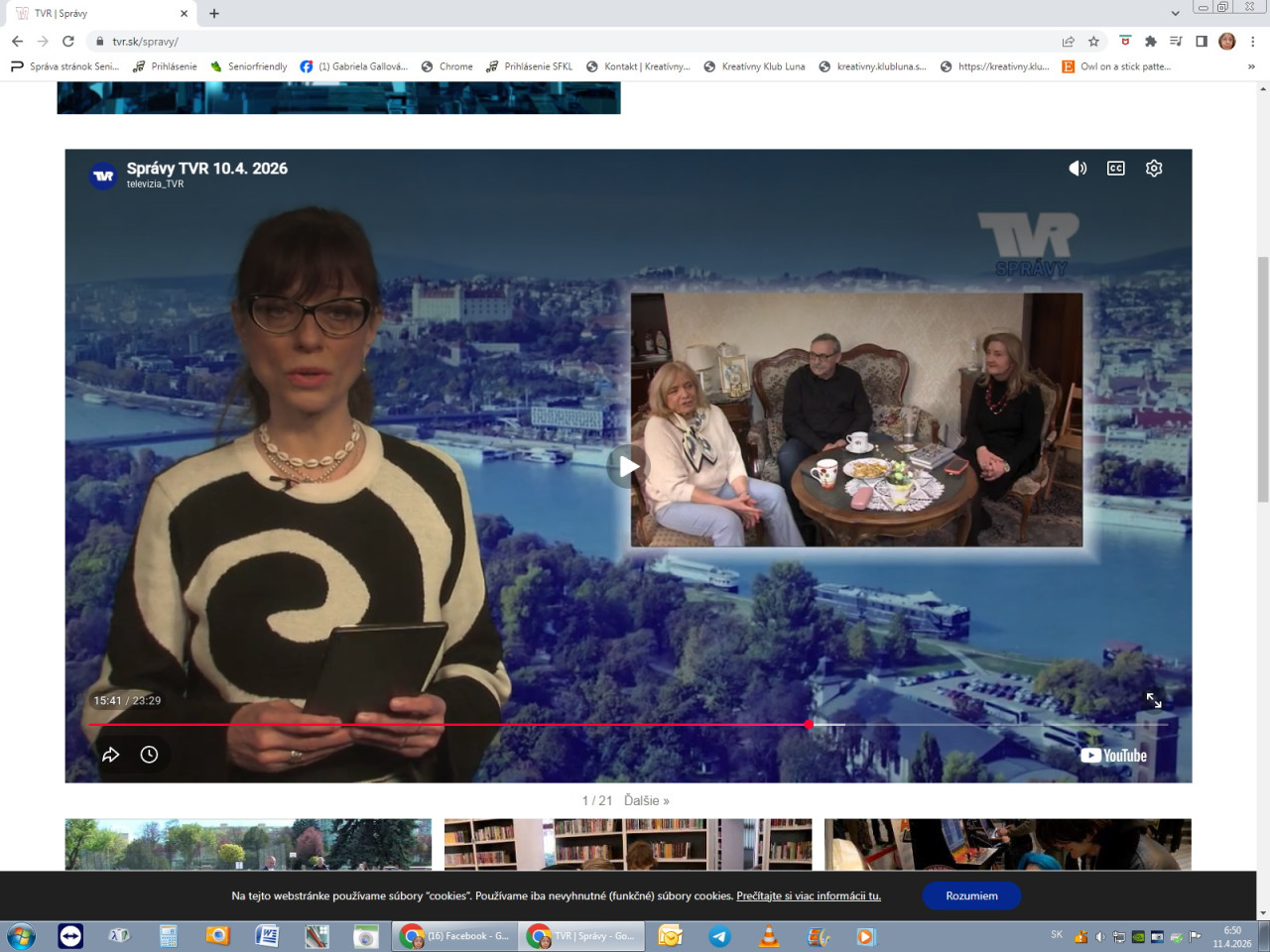Accept cookies with the Rozumiem button

coord(970,895)
